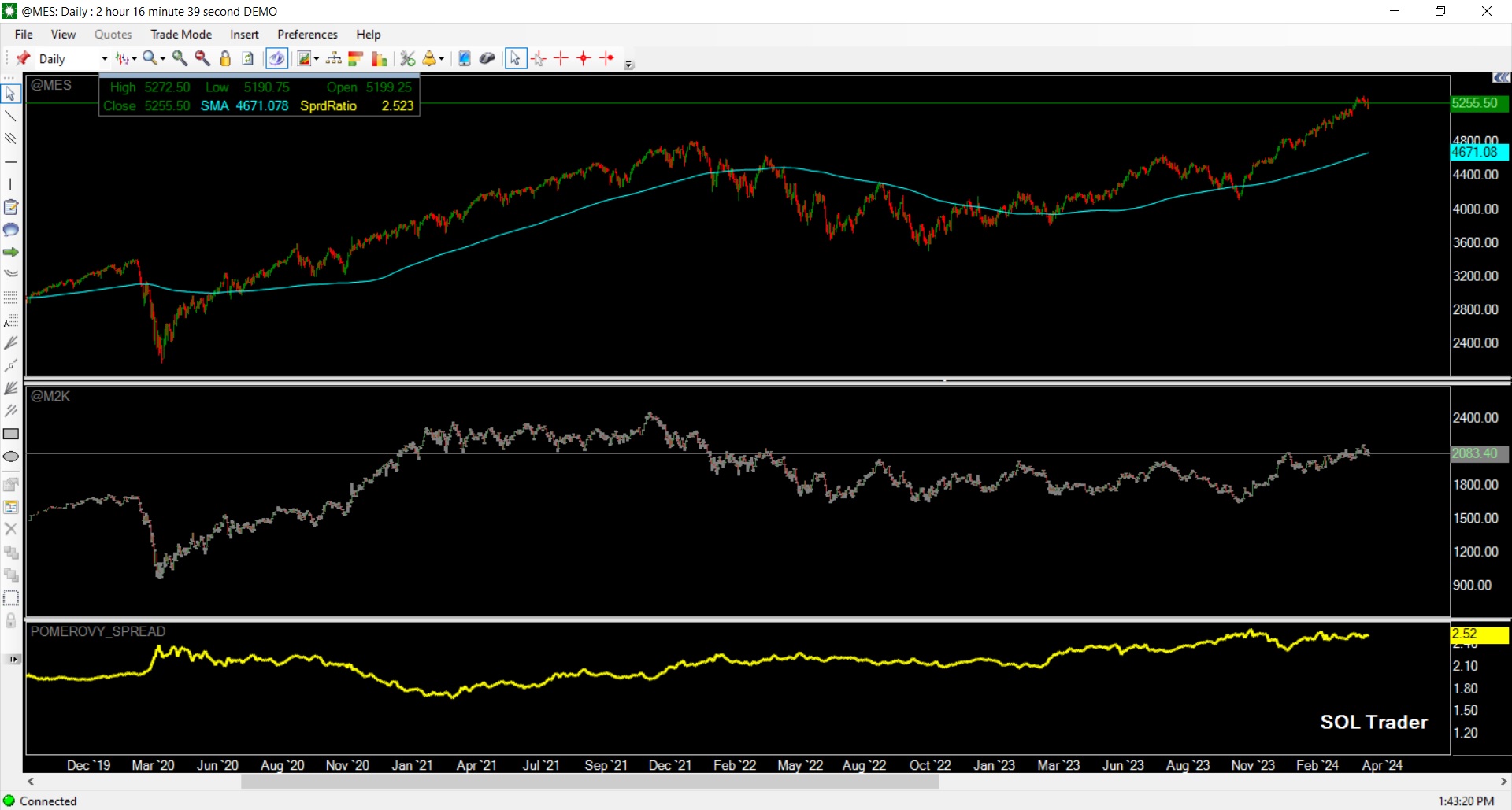Click the alert bell icon

(429, 58)
